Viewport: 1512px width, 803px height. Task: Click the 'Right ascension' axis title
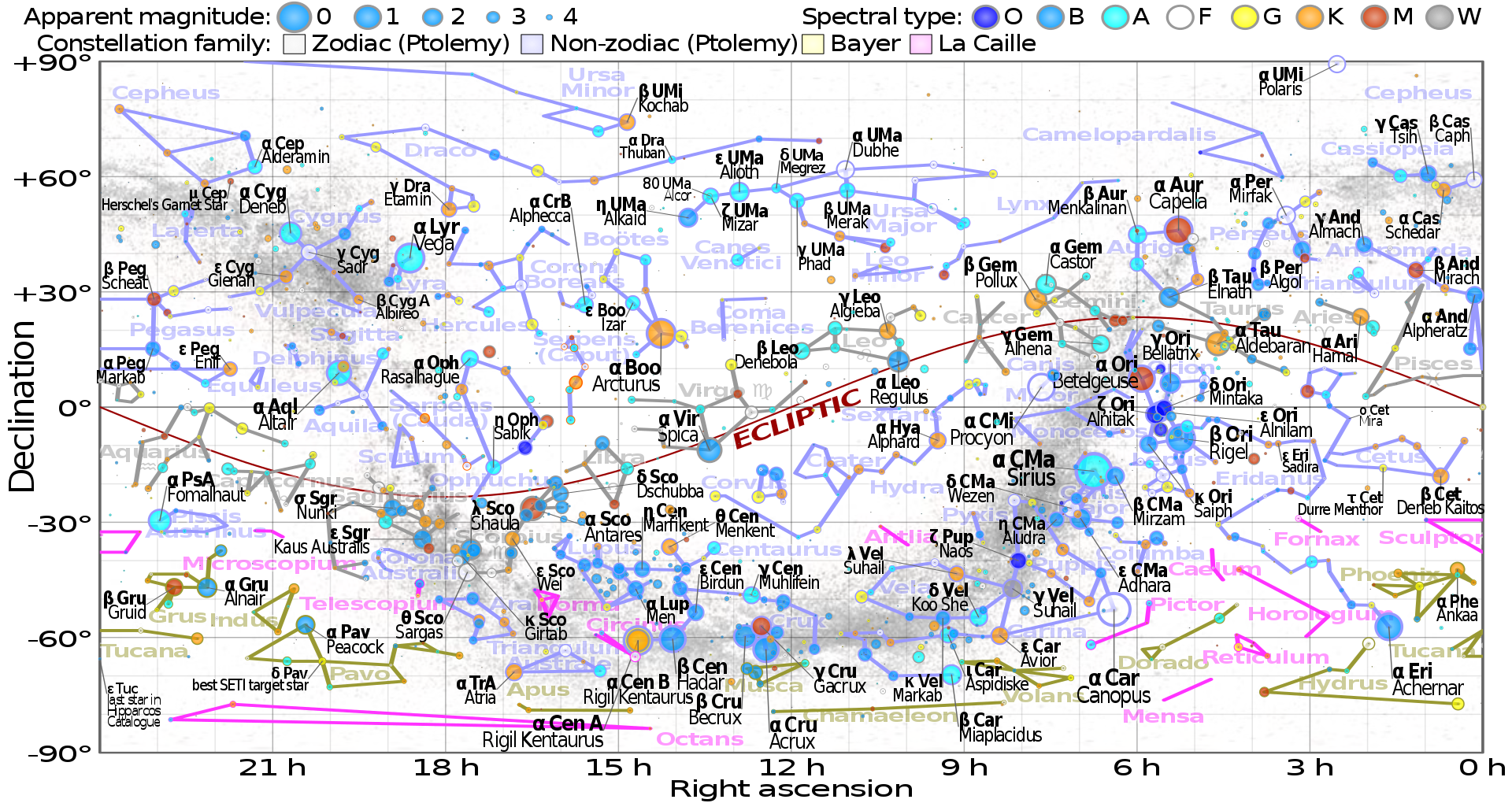(791, 789)
